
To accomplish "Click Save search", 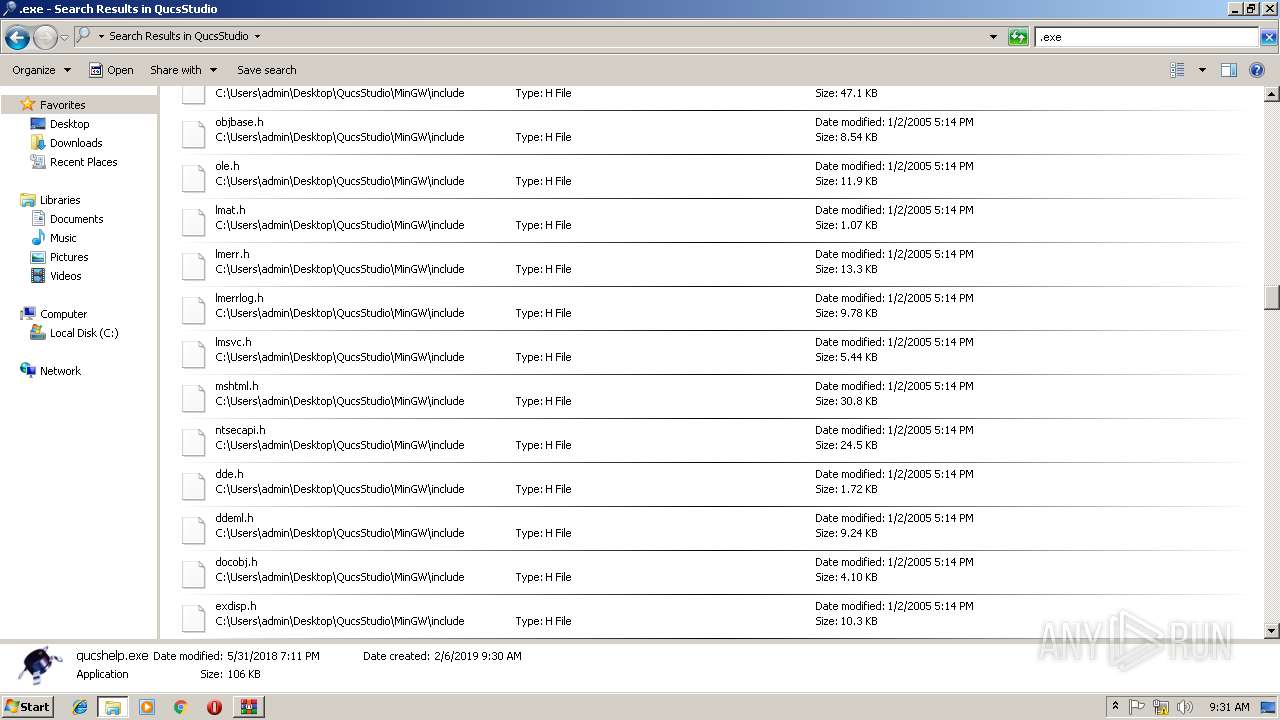I will (266, 70).
